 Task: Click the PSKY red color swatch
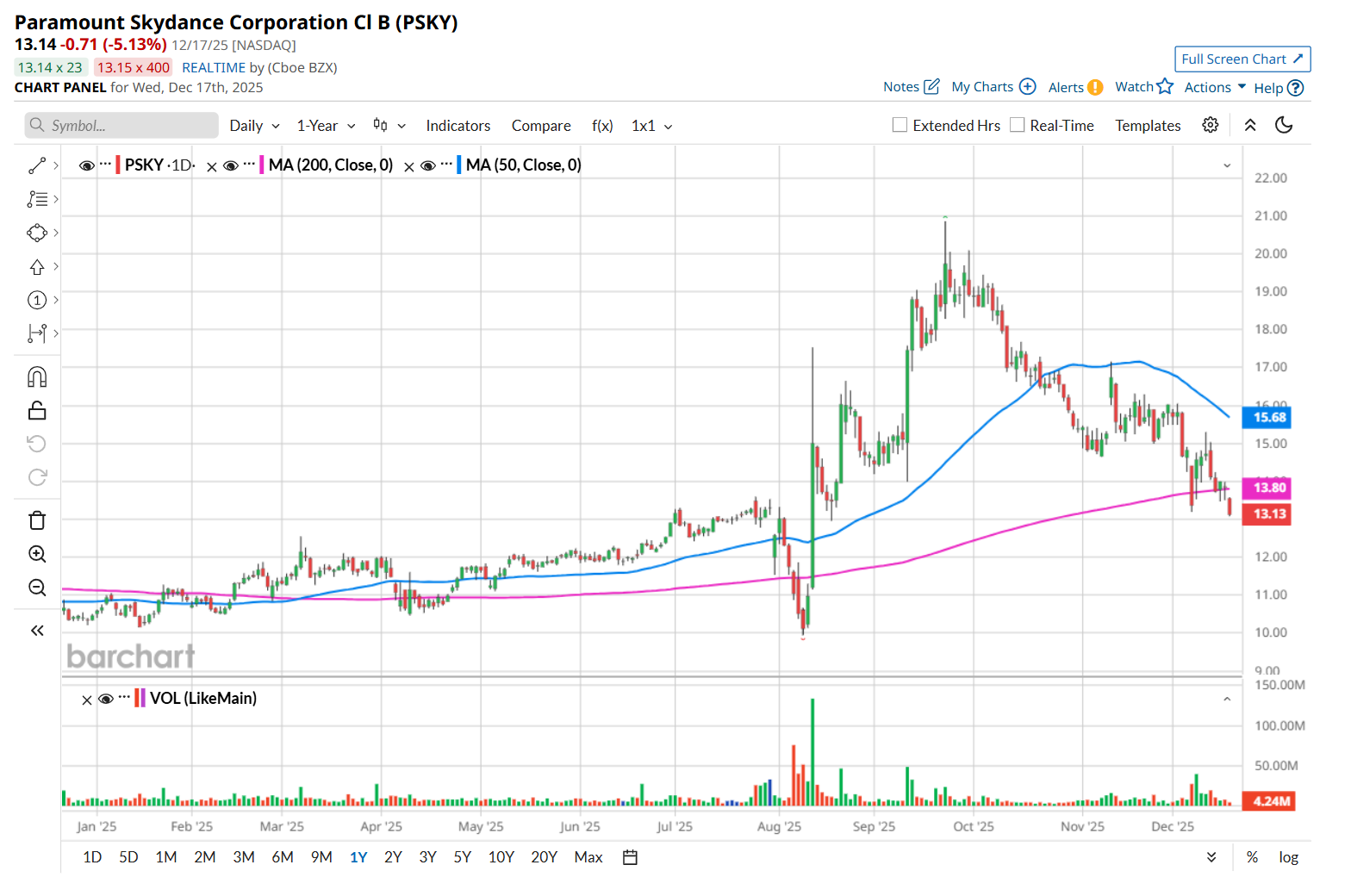pyautogui.click(x=118, y=165)
